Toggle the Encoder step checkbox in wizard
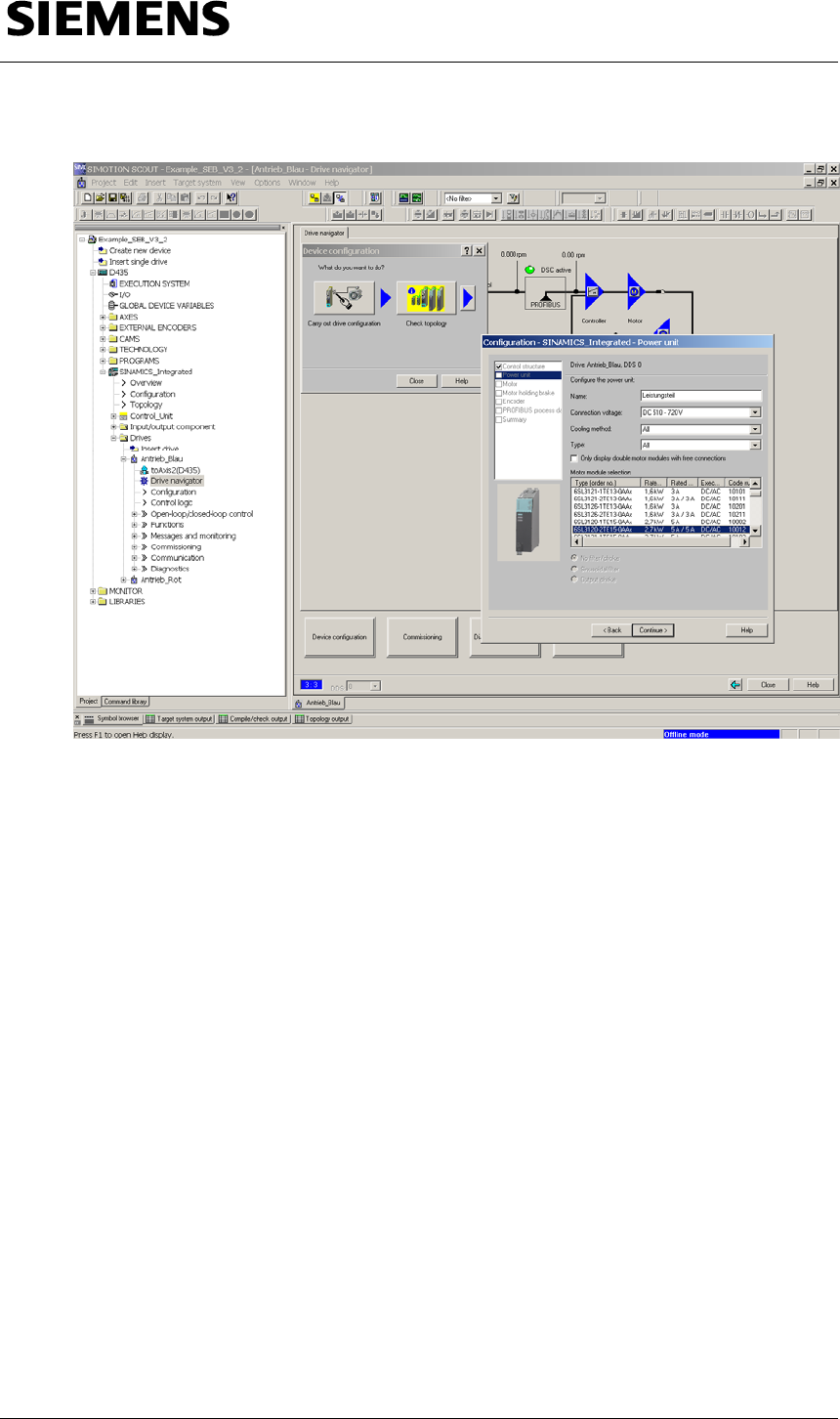The height and width of the screenshot is (1419, 840). 499,402
